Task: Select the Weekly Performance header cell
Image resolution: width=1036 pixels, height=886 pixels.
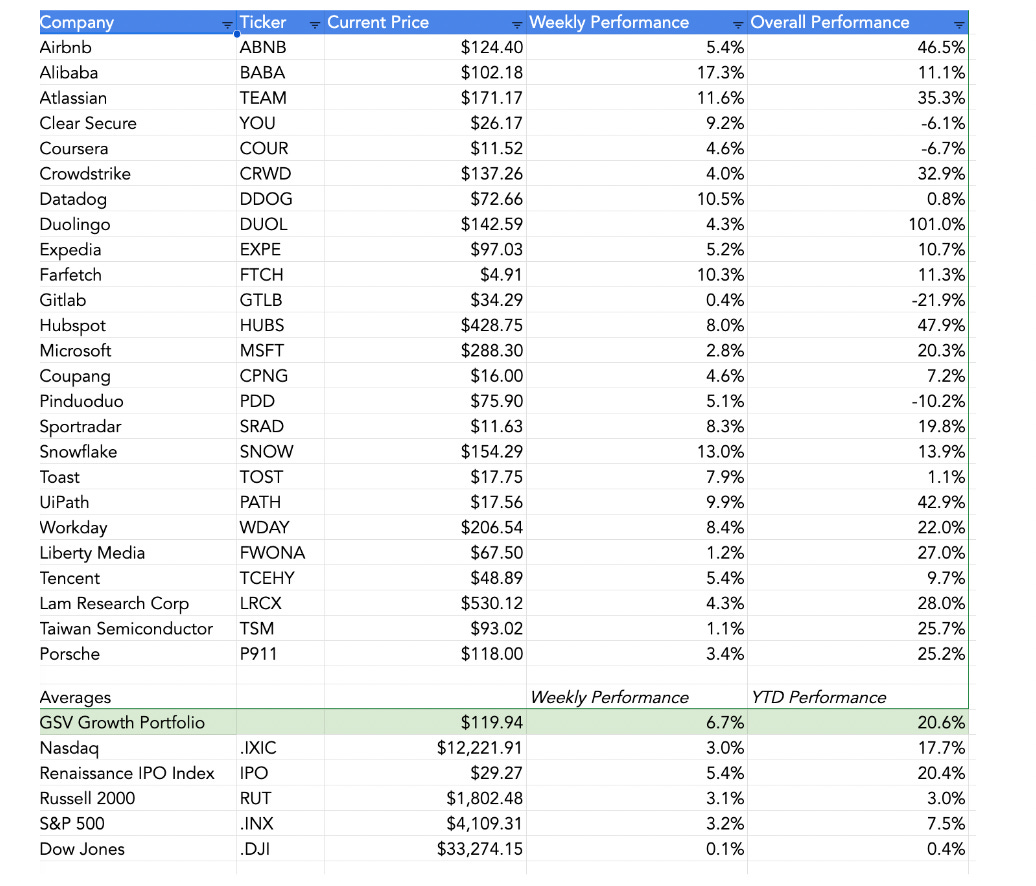Action: pyautogui.click(x=636, y=22)
